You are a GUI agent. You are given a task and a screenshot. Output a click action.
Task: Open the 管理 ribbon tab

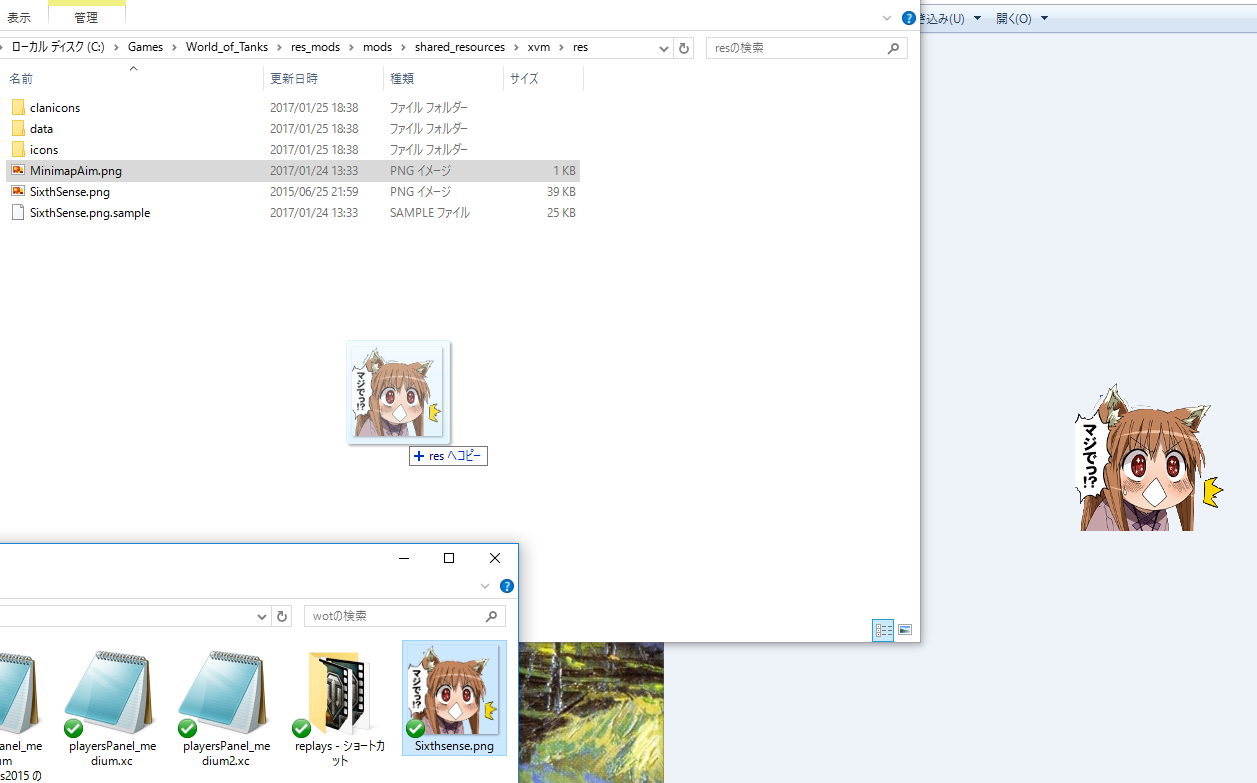point(86,18)
